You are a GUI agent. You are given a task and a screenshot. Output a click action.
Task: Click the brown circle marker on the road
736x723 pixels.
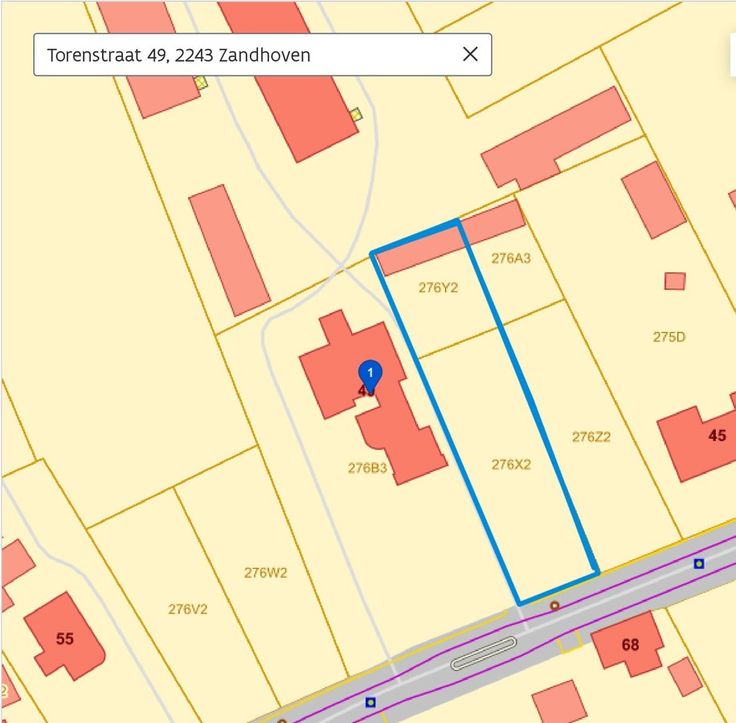(554, 605)
